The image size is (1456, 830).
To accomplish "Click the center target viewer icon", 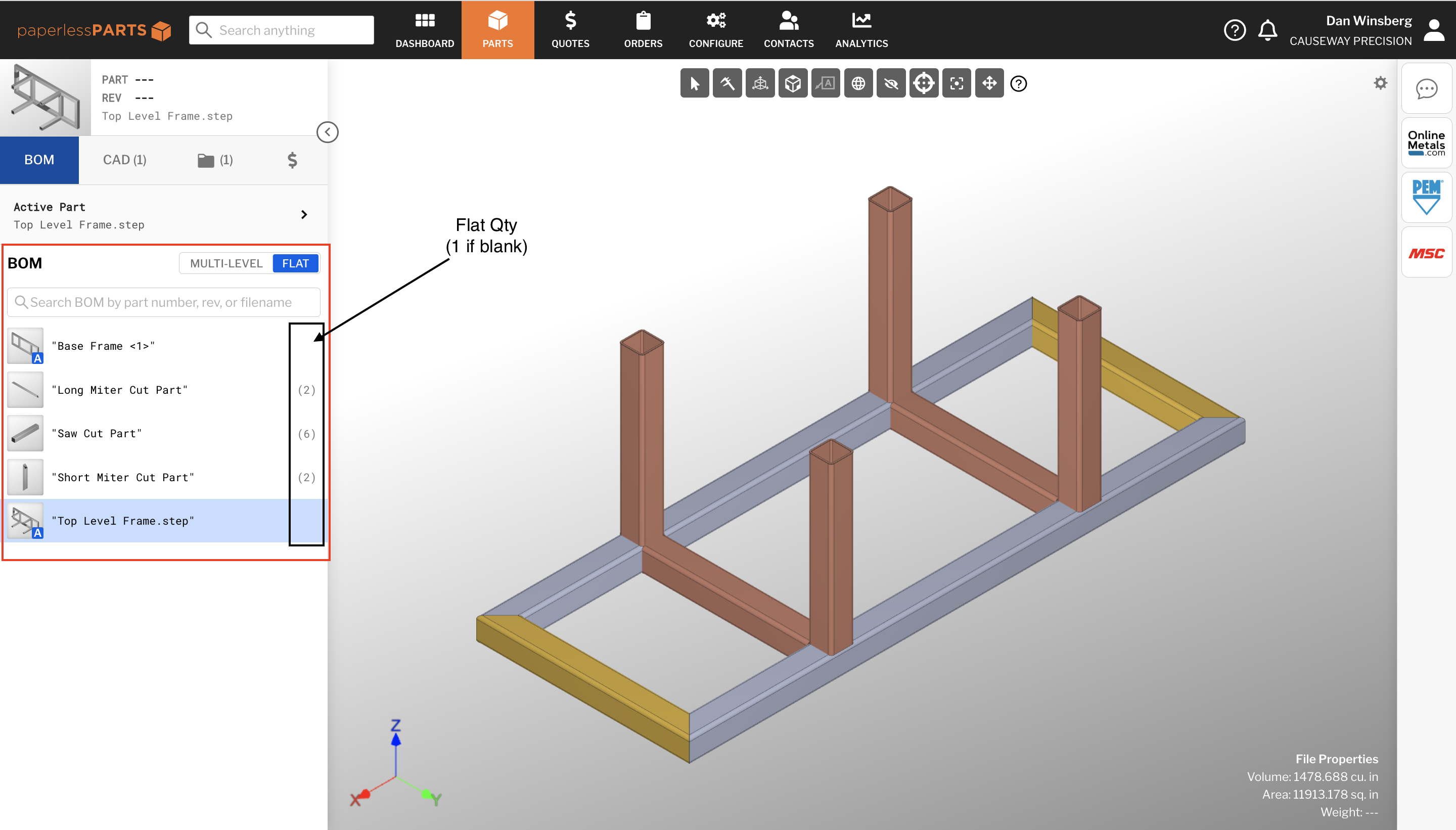I will [924, 83].
